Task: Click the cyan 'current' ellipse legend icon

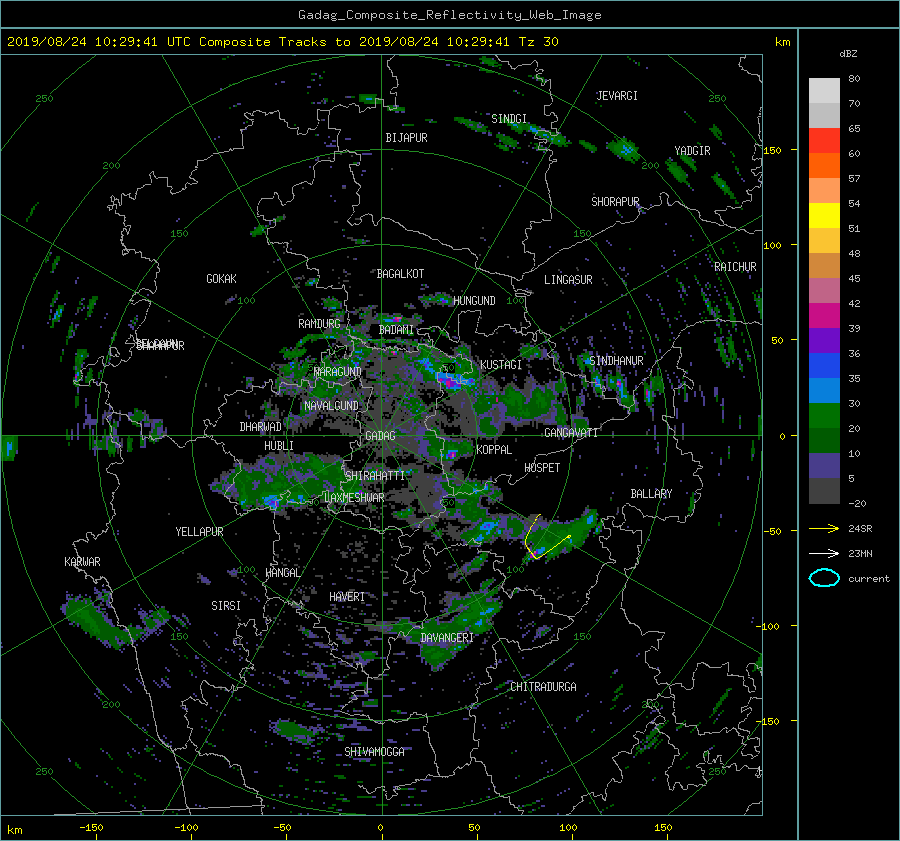Action: pyautogui.click(x=824, y=578)
